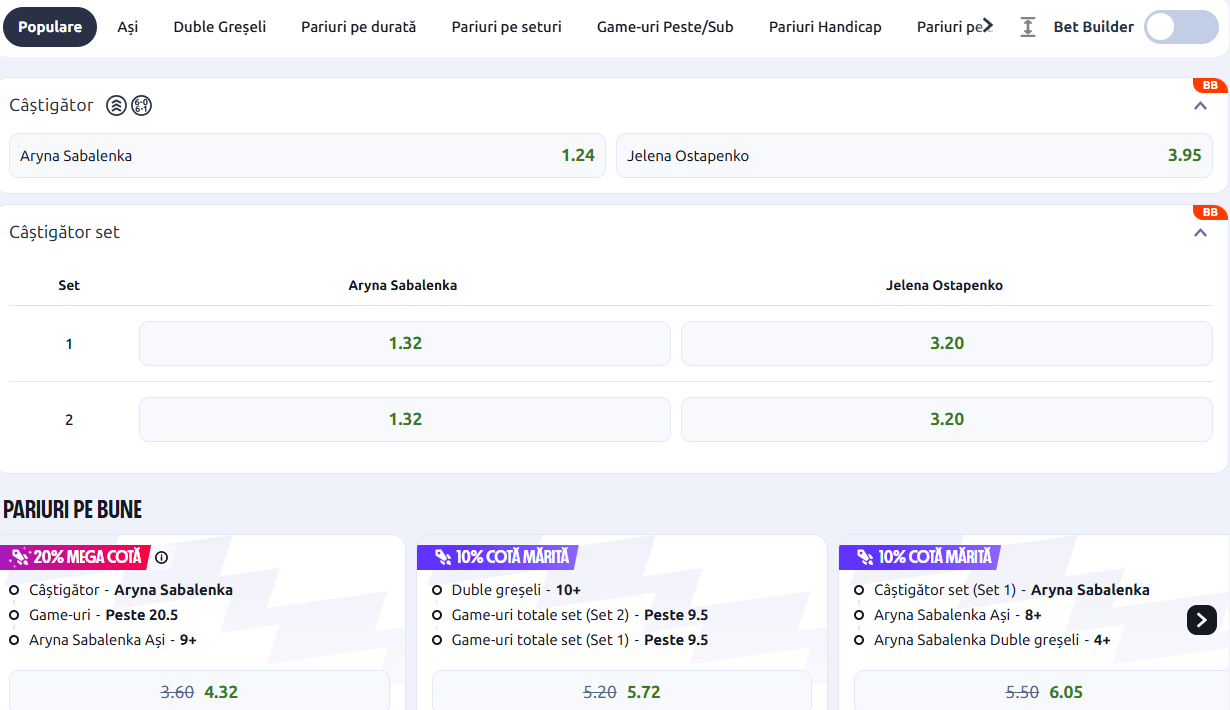This screenshot has height=710, width=1230.
Task: Click the score icon beside Câștigător
Action: [142, 105]
